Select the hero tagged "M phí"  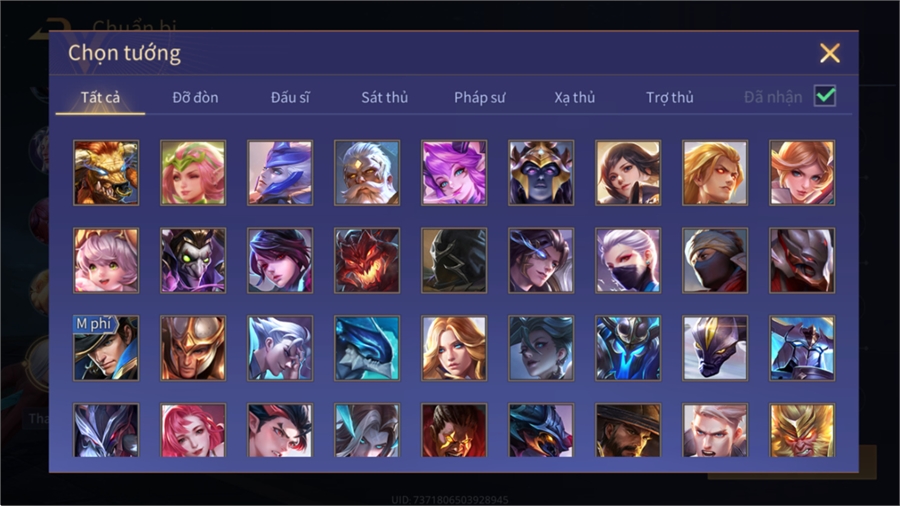click(106, 348)
